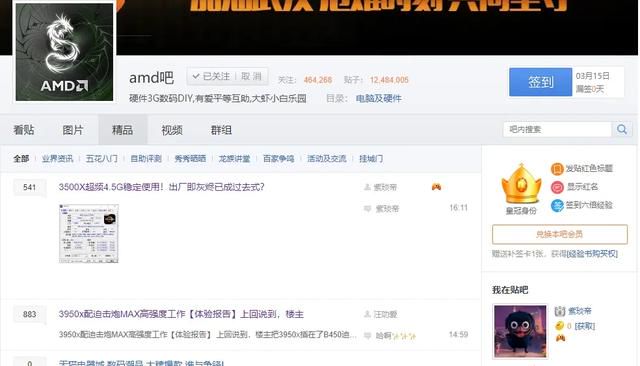The width and height of the screenshot is (640, 366).
Task: Click the 获取 link beside coins
Action: tap(584, 326)
